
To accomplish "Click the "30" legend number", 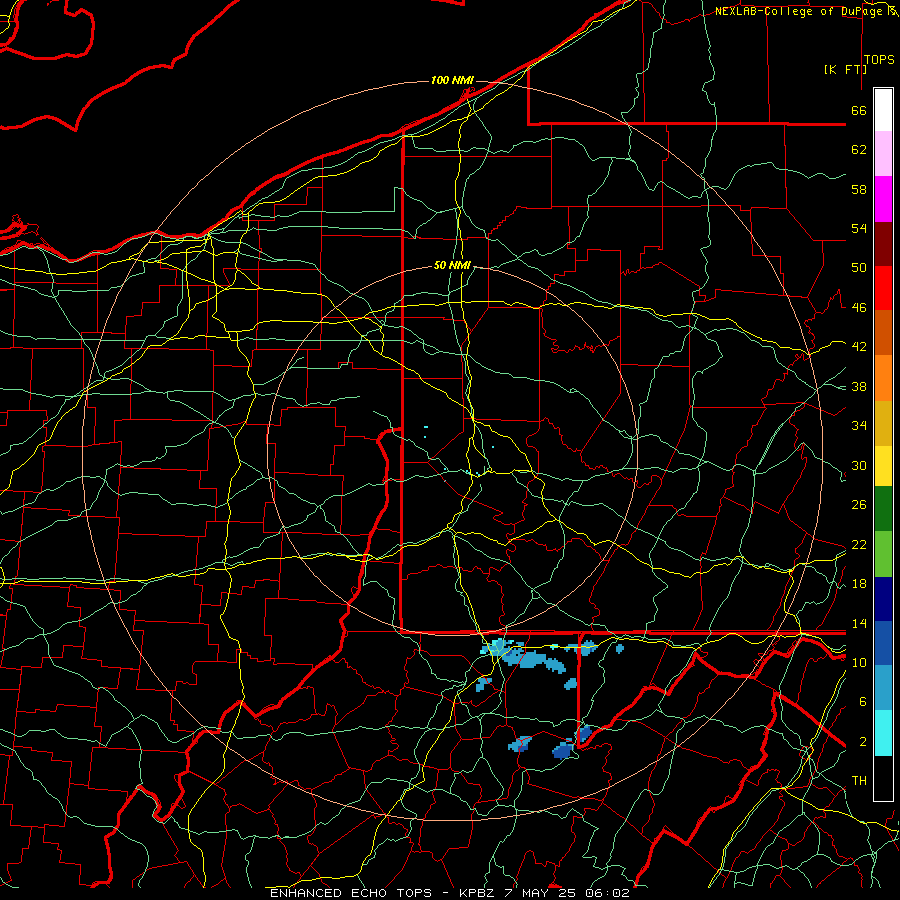I will click(x=859, y=465).
